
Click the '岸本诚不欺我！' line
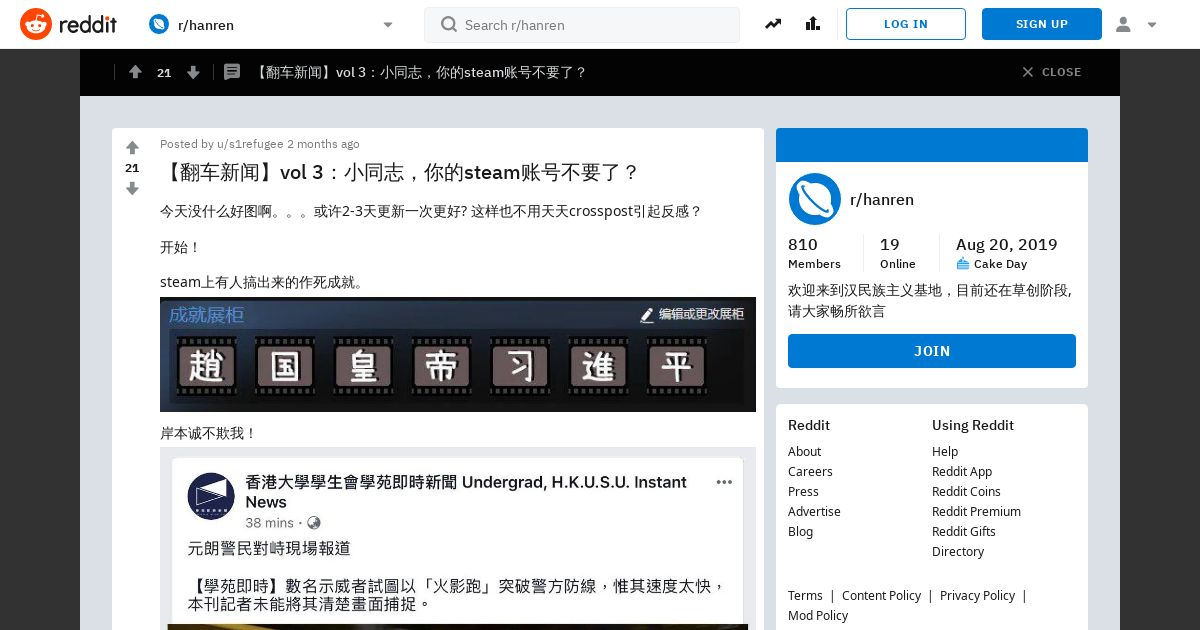tap(209, 433)
